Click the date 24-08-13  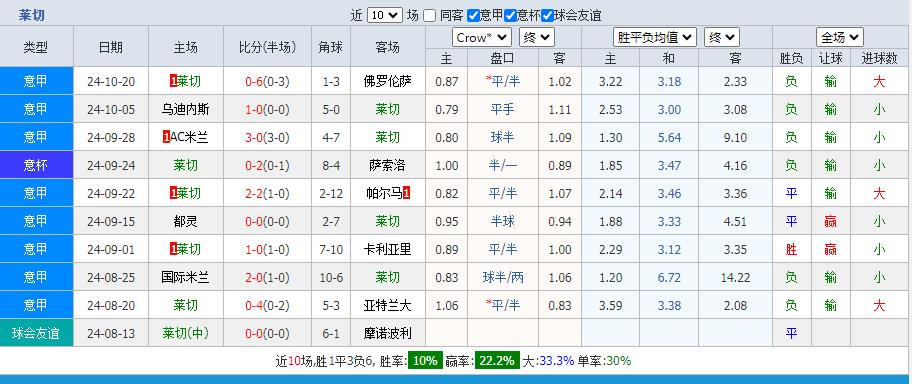(x=111, y=333)
